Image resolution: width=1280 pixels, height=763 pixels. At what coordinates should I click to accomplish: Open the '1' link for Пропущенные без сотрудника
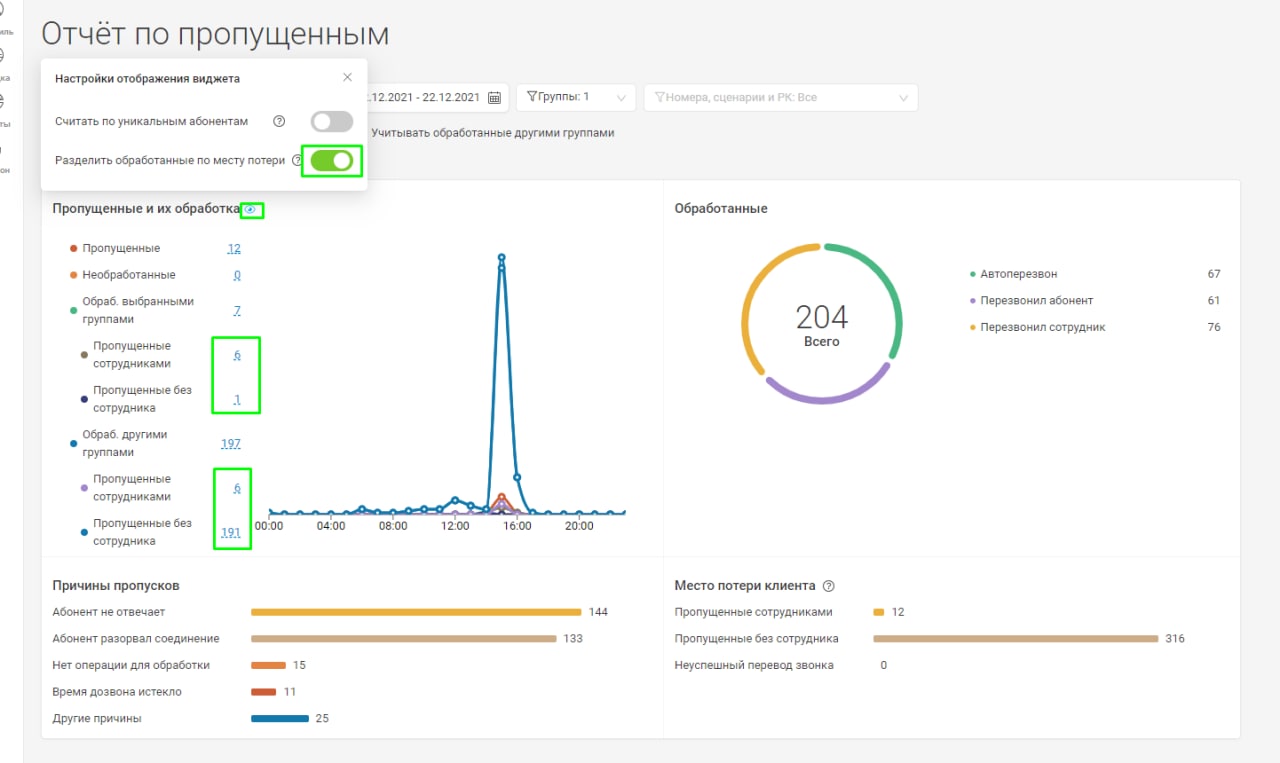point(237,400)
